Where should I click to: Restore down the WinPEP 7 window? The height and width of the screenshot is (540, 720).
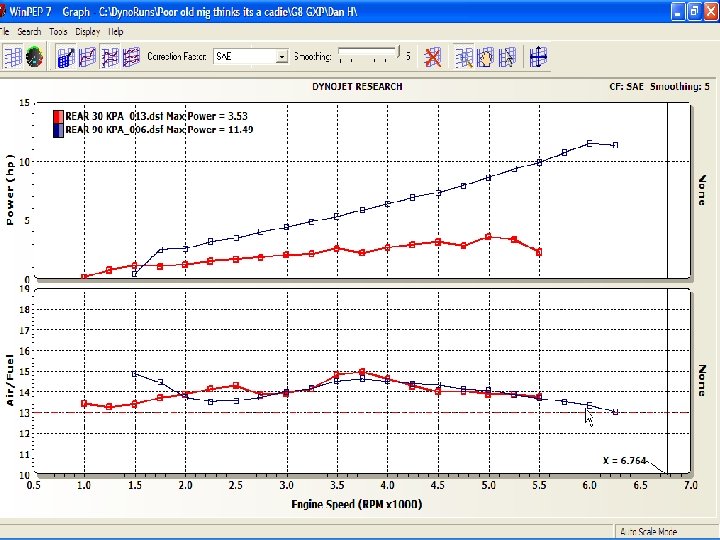(694, 11)
